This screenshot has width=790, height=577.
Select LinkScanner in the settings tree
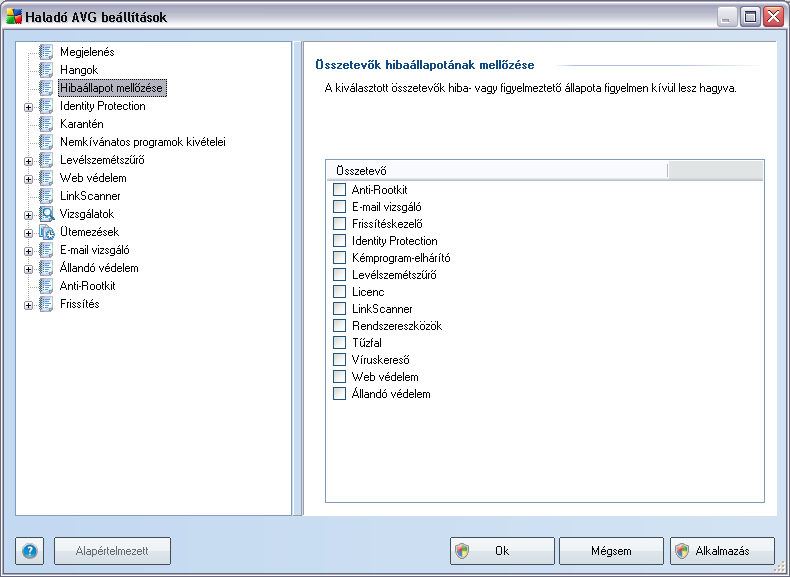coord(90,196)
